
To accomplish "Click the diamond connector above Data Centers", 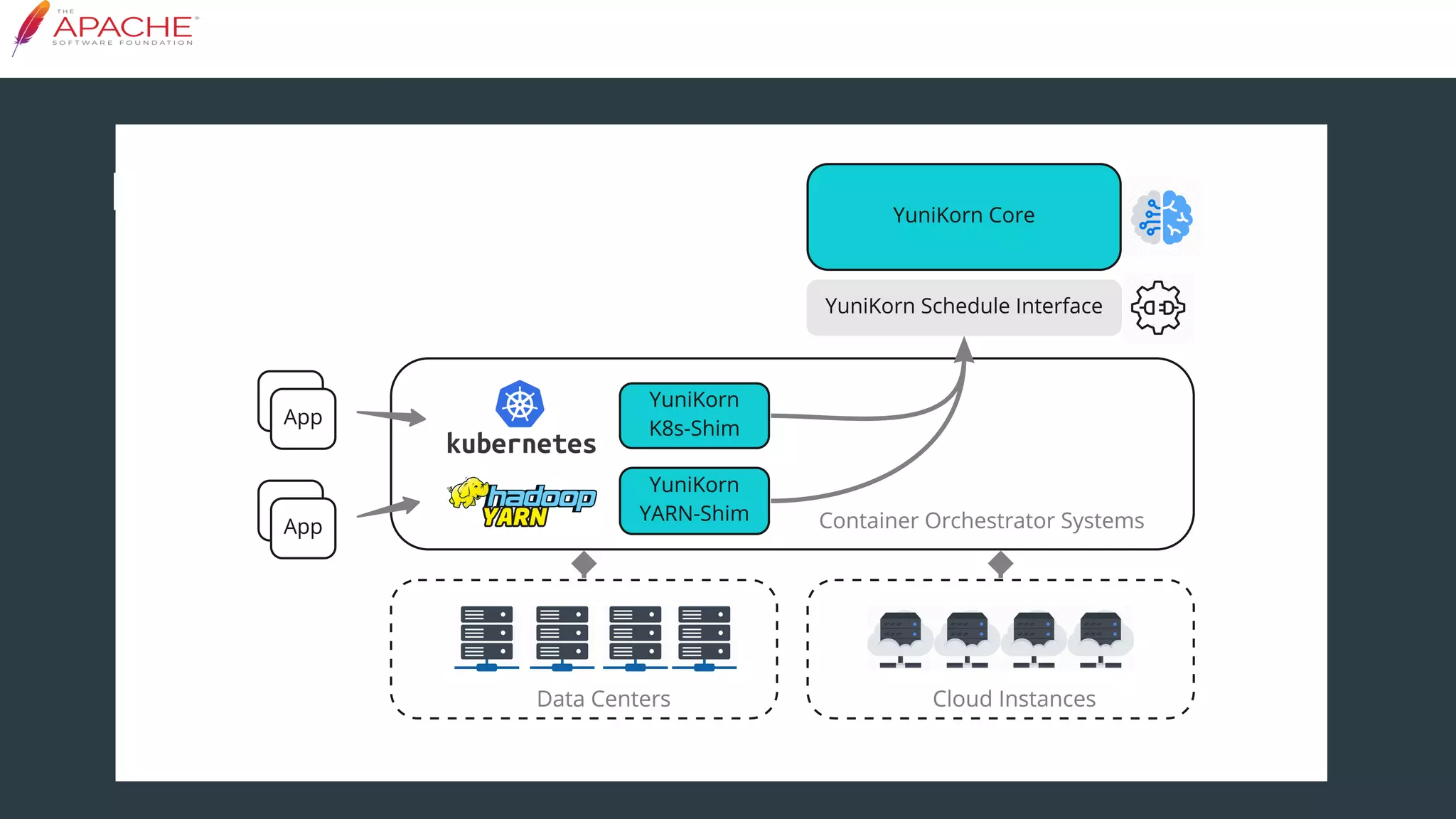I will (x=584, y=564).
